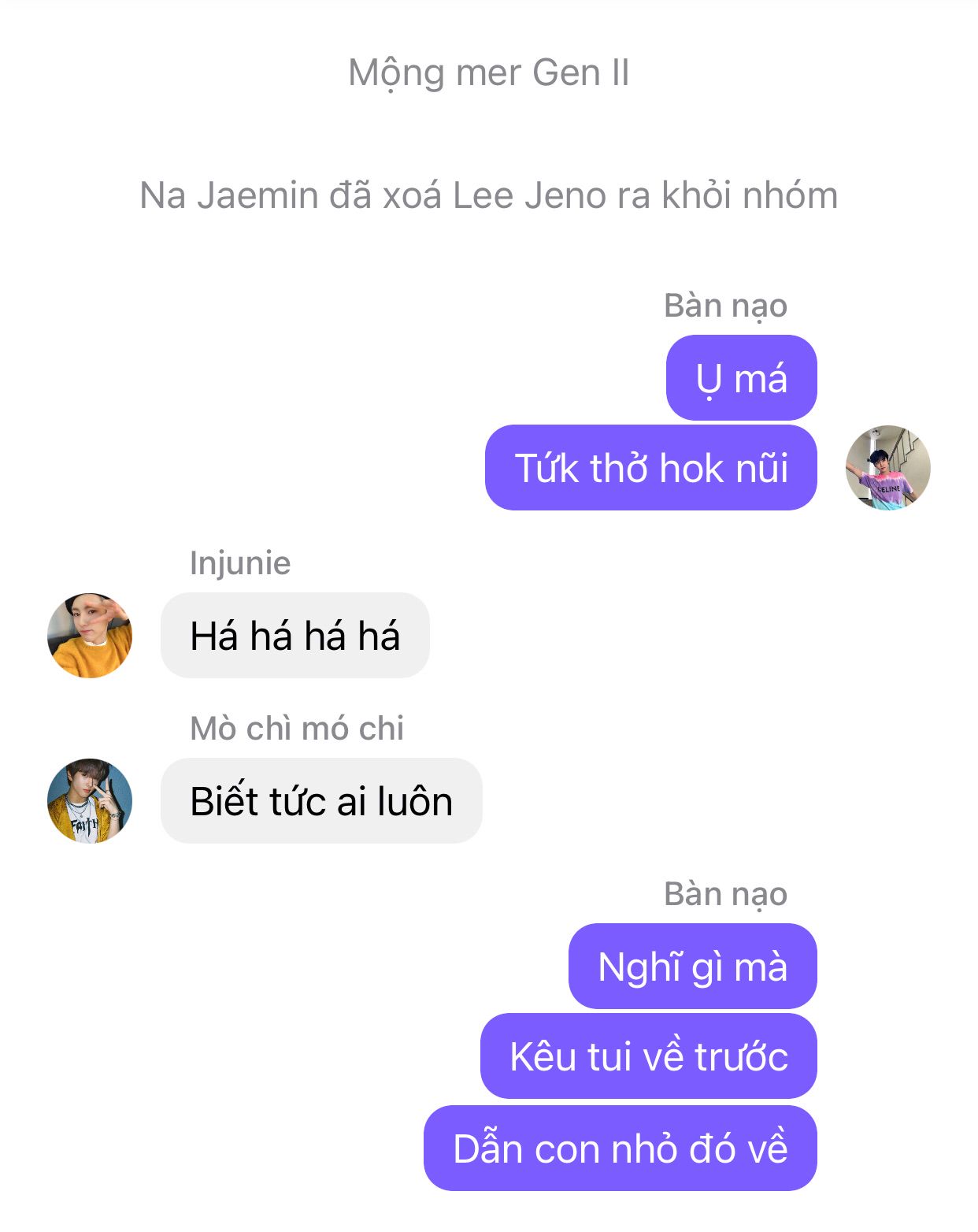Select the 'Biết tức ai luôn' message
This screenshot has width=978, height=1232.
pos(321,801)
